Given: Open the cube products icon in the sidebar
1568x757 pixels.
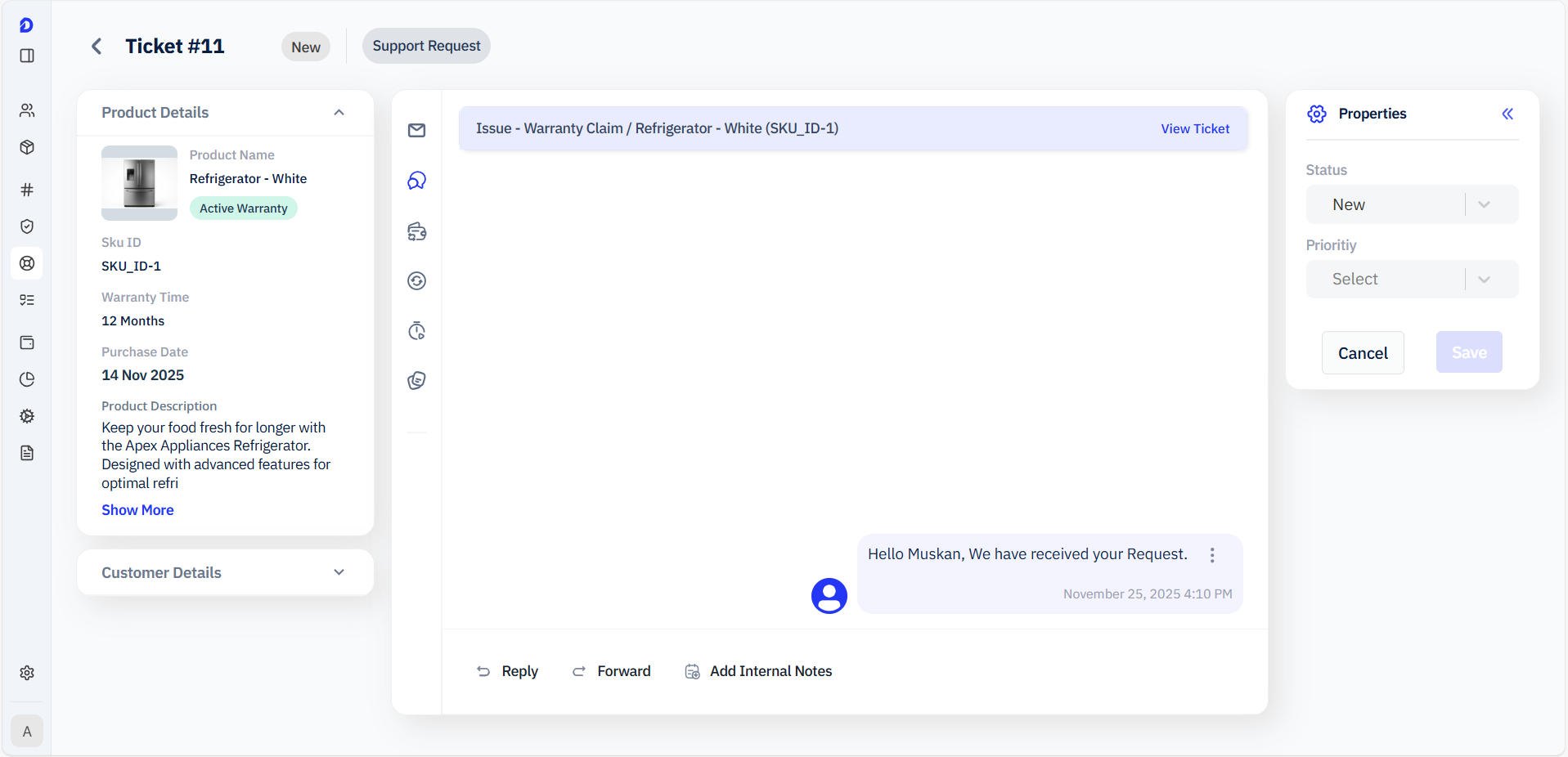Looking at the screenshot, I should click(x=27, y=148).
